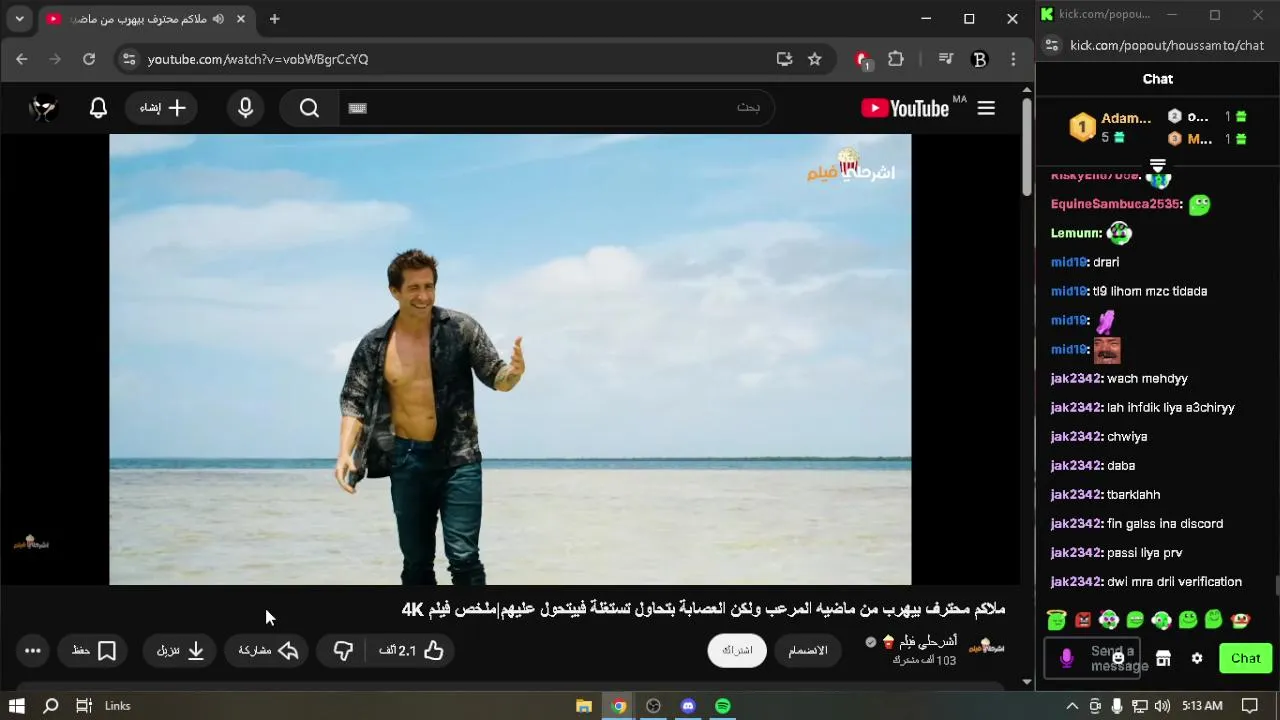Open YouTube notifications bell
This screenshot has height=720, width=1280.
(98, 108)
